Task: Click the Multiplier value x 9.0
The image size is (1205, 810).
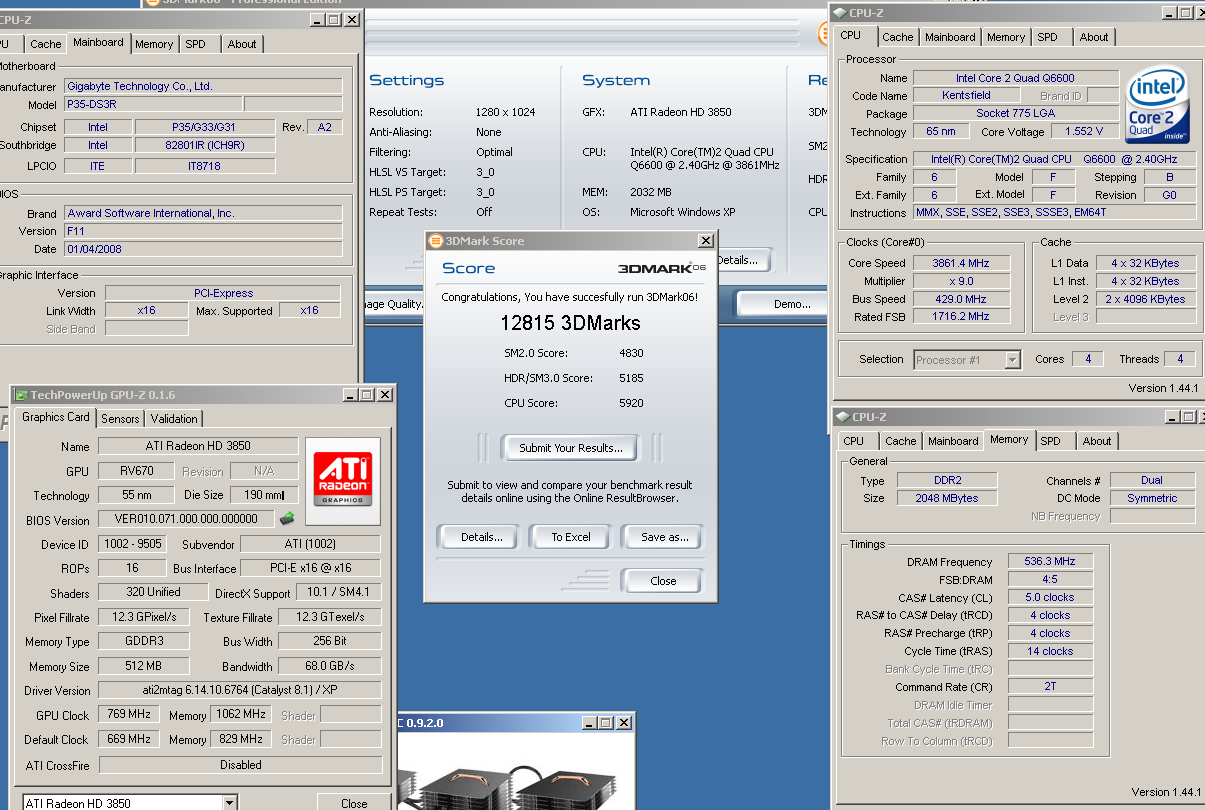Action: tap(961, 281)
